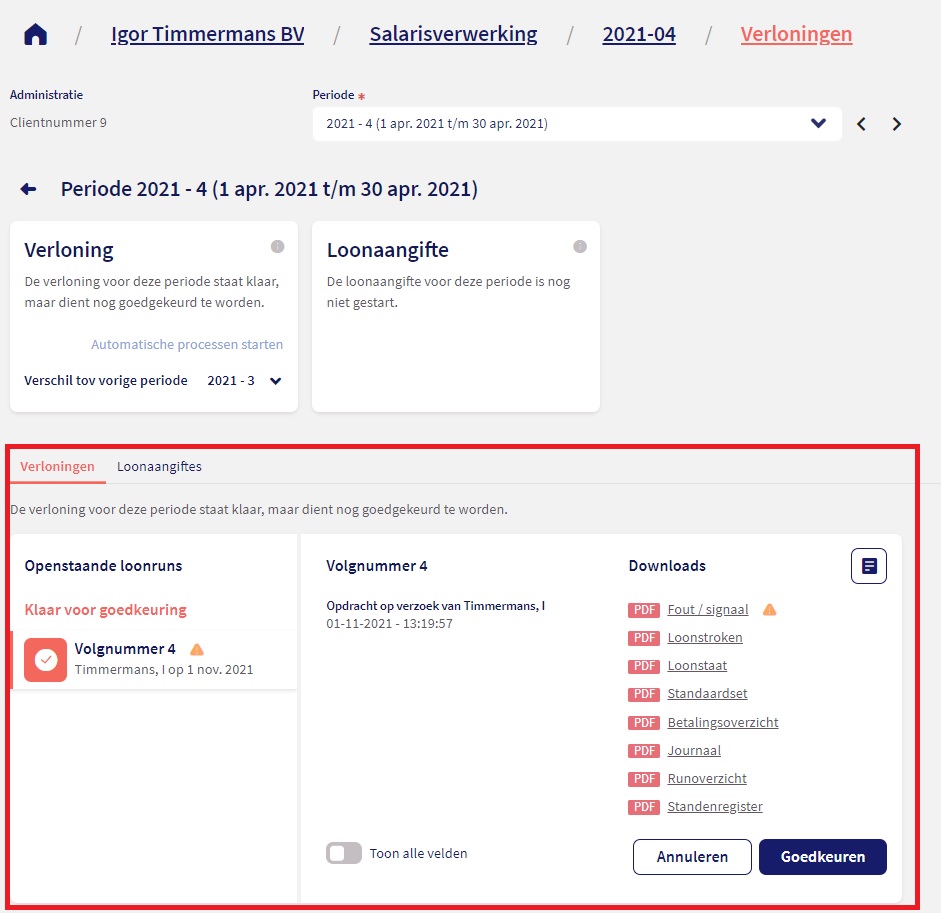Viewport: 941px width, 913px height.
Task: Click info icon on Loonaangifte card
Action: point(579,247)
